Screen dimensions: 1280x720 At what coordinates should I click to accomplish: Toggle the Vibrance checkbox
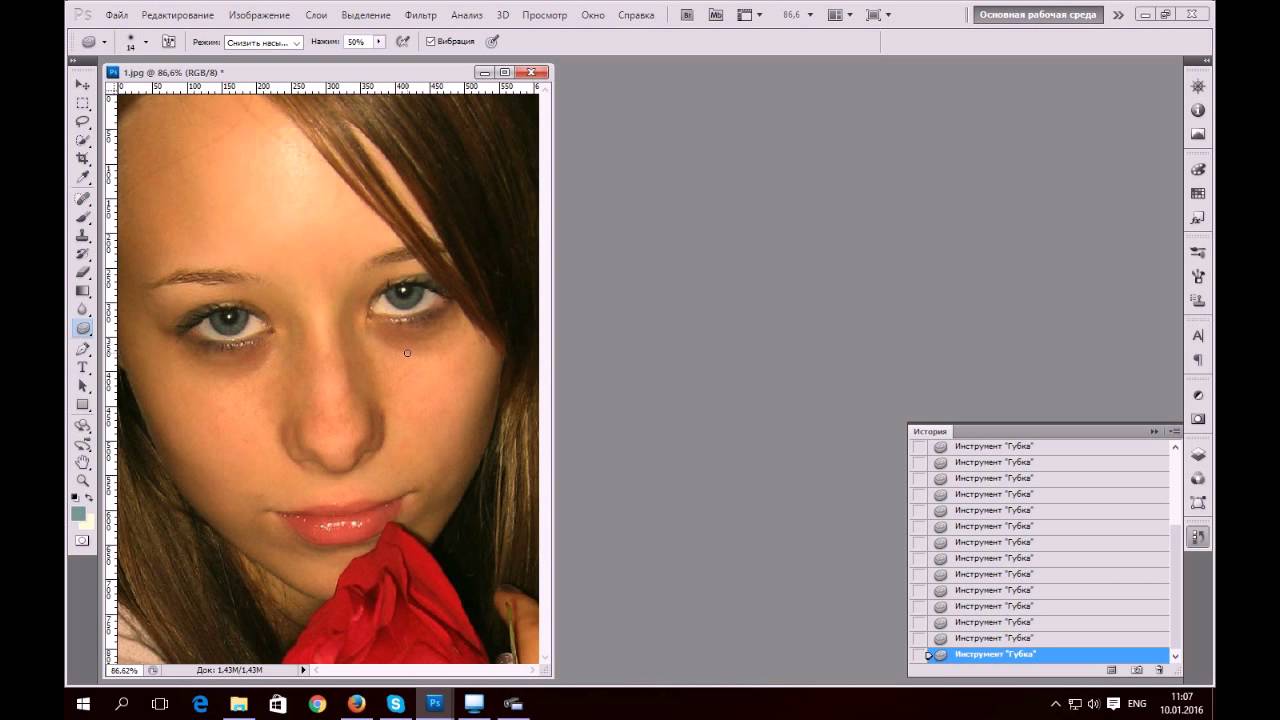click(430, 42)
